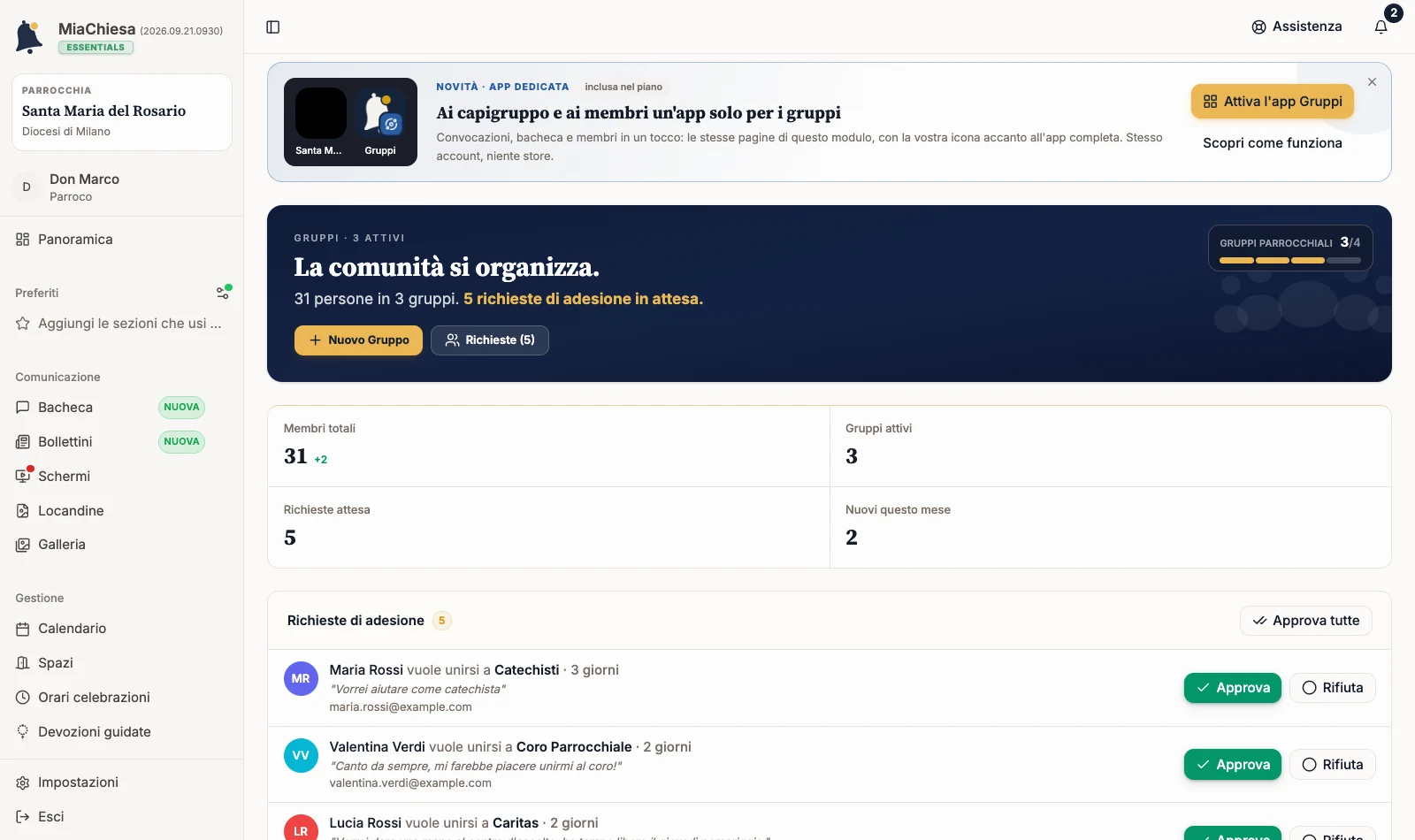Reject Maria Rossi's request
The image size is (1415, 840).
pos(1333,688)
